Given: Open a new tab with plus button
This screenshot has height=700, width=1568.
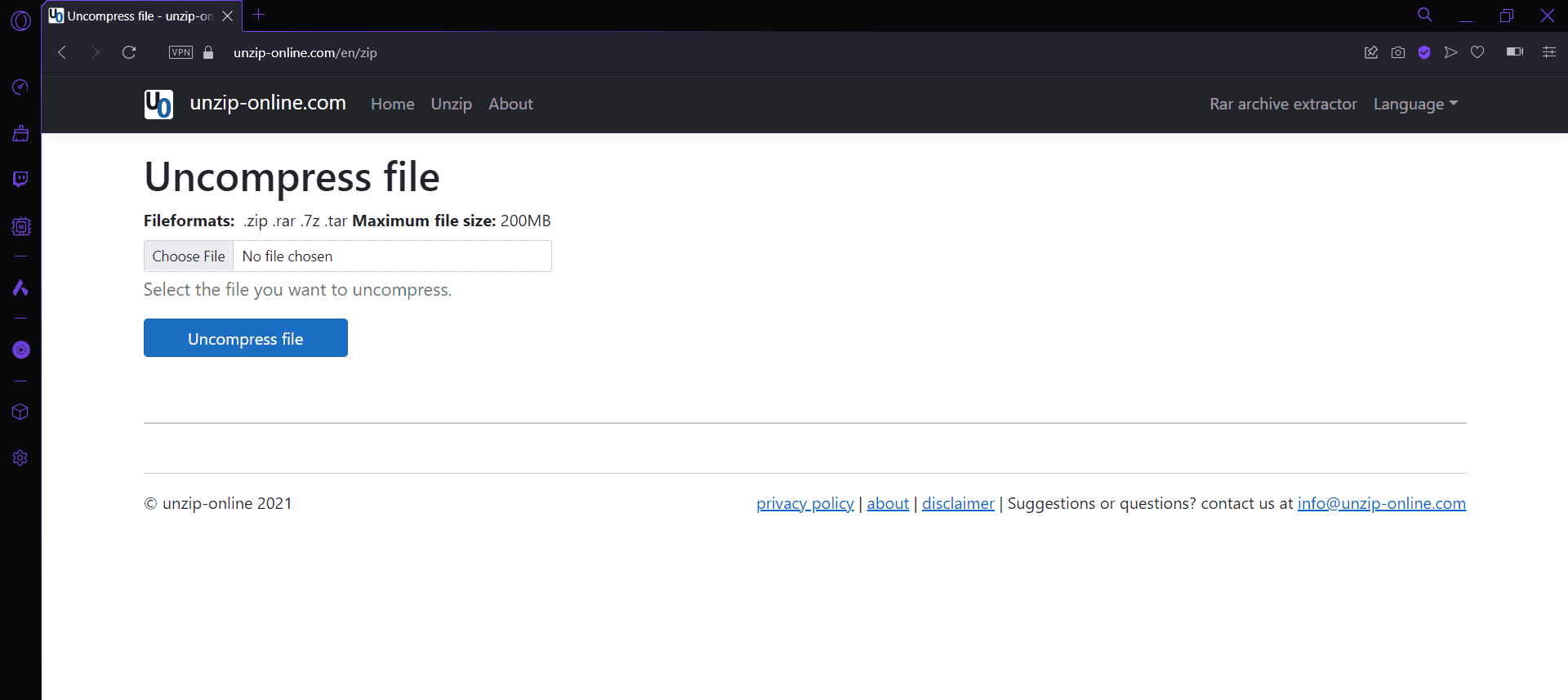Looking at the screenshot, I should tap(259, 15).
